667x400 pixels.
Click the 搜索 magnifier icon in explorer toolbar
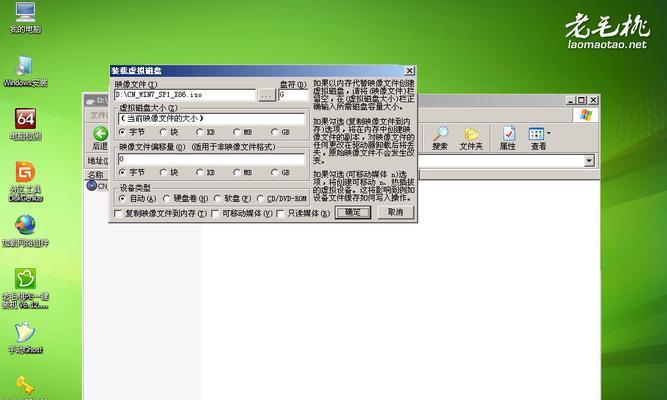click(x=440, y=134)
